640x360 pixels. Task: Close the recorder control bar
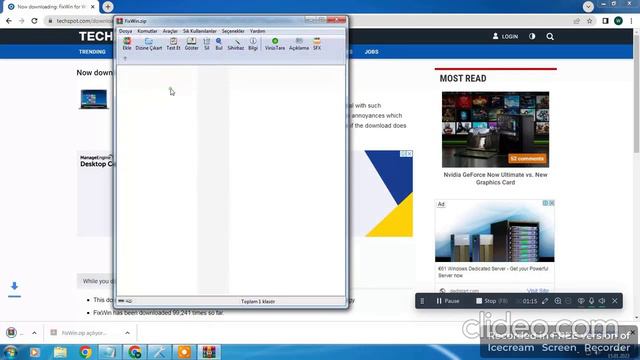coord(615,301)
